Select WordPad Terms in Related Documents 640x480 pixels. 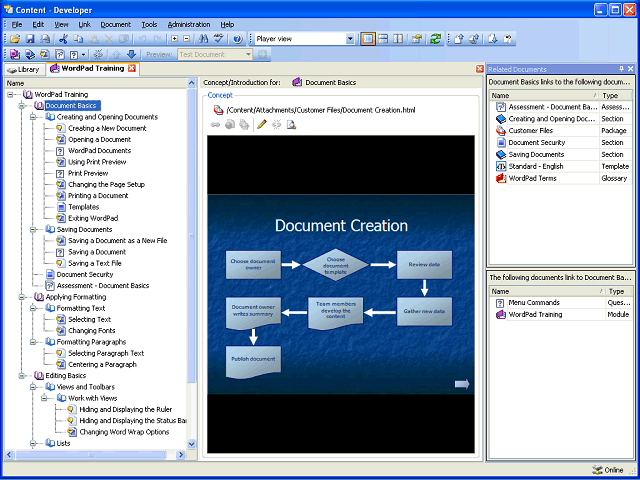click(535, 178)
